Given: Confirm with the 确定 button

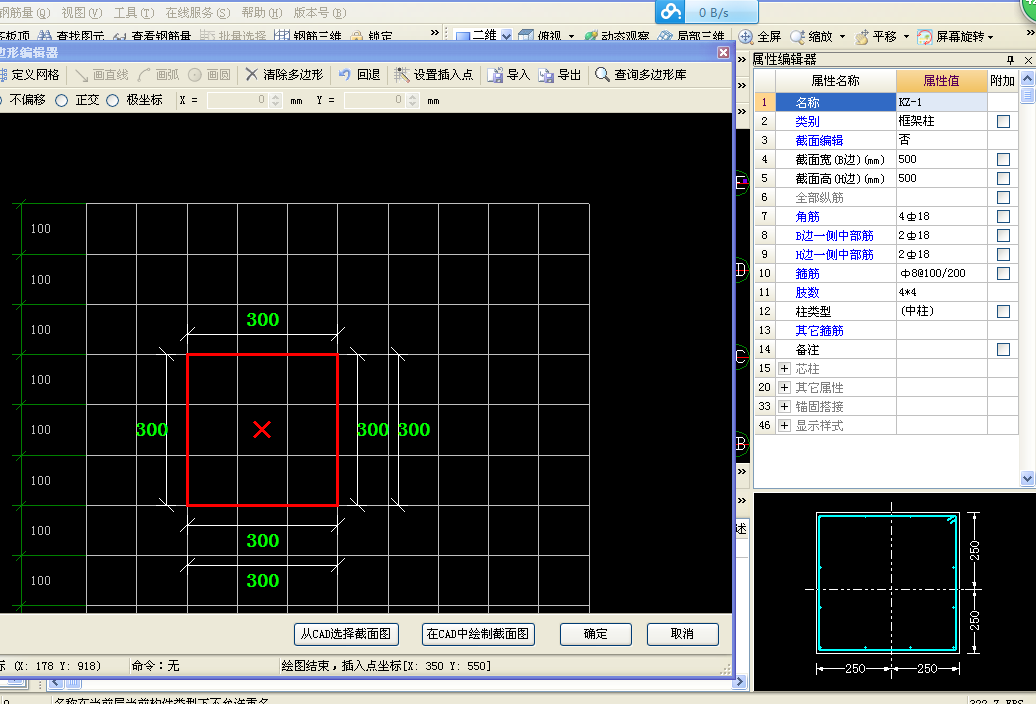Looking at the screenshot, I should [x=595, y=634].
